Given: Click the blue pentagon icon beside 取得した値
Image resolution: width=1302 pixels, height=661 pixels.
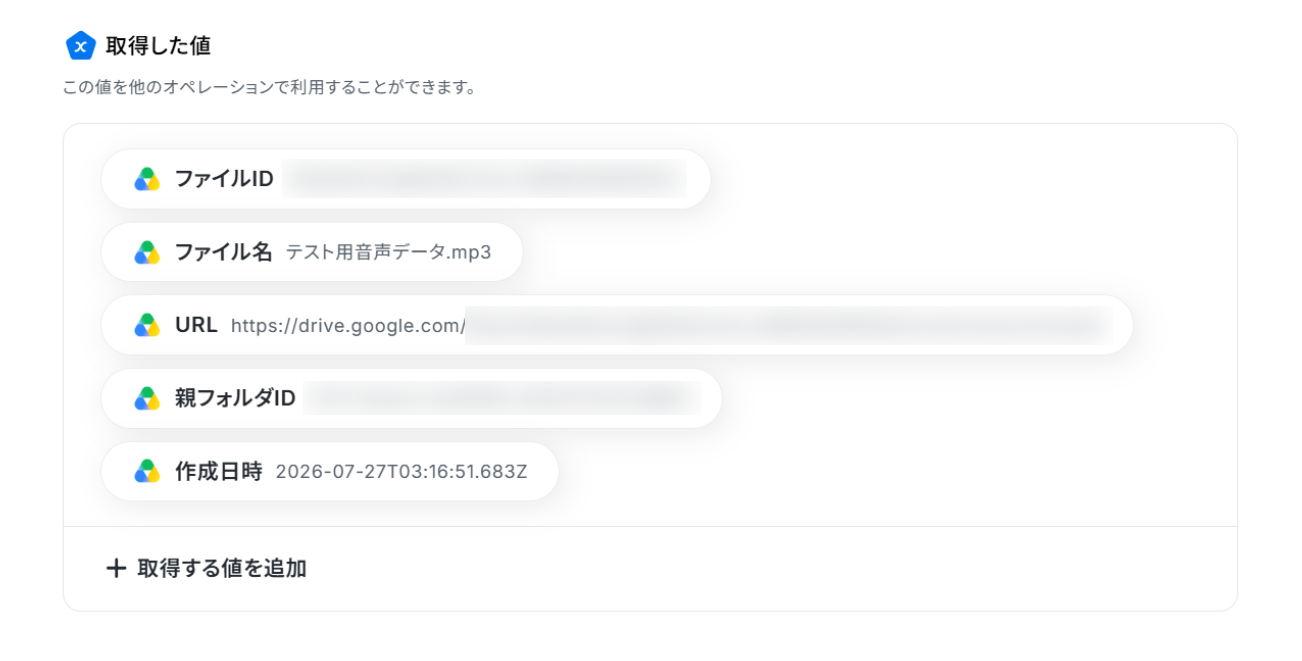Looking at the screenshot, I should 80,45.
